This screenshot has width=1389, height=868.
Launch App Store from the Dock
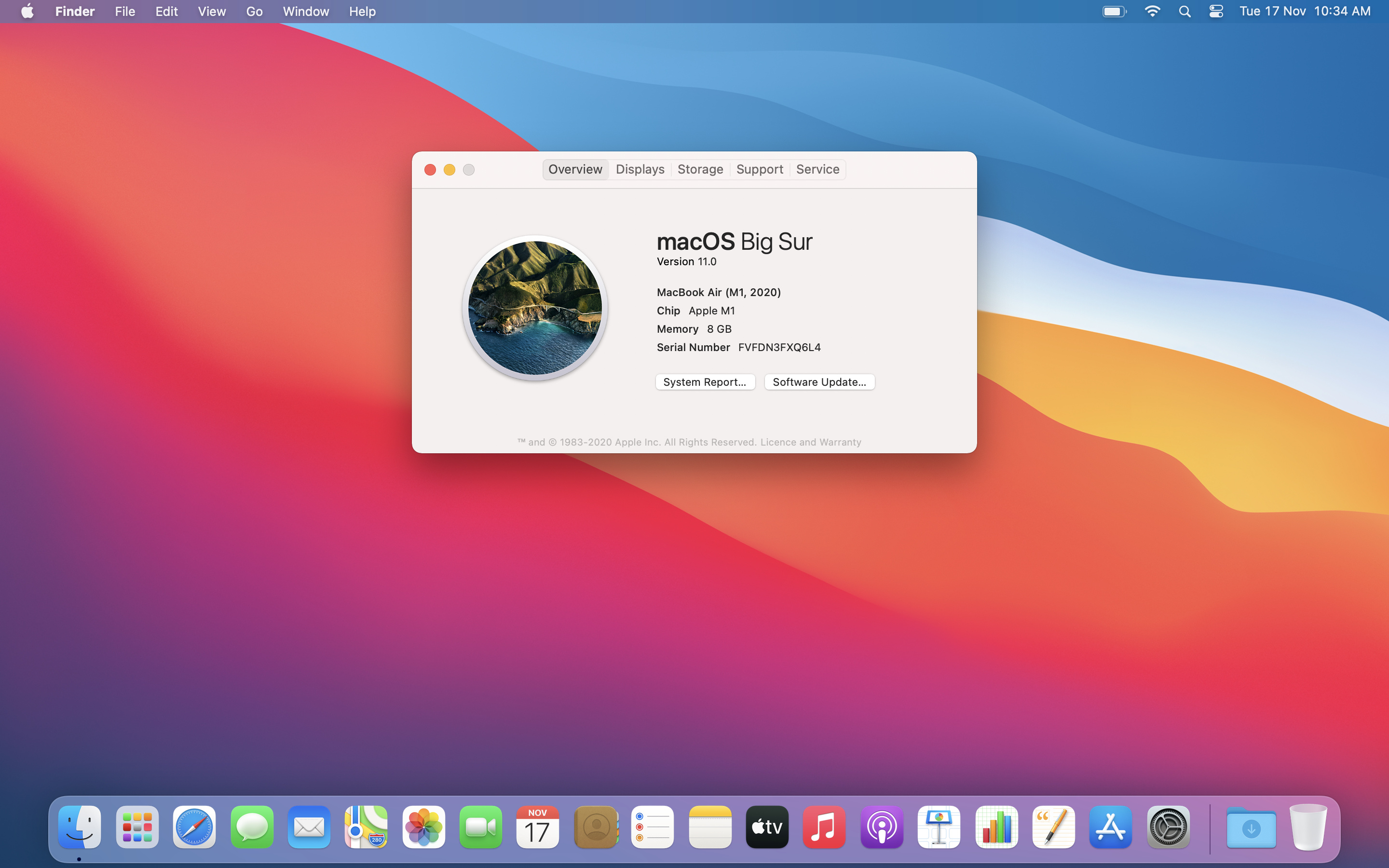click(x=1111, y=827)
